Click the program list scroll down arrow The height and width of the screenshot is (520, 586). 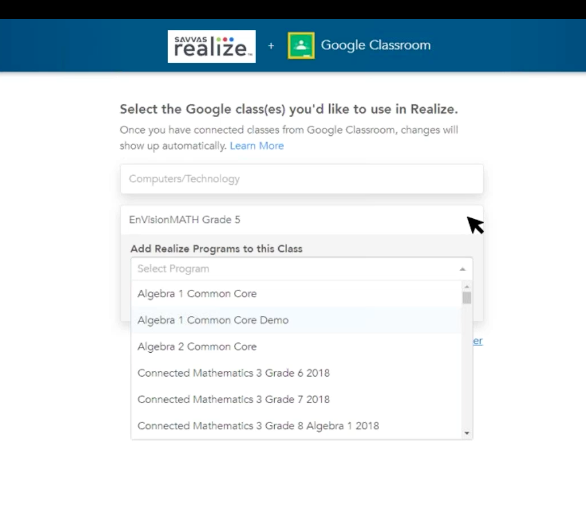click(466, 433)
